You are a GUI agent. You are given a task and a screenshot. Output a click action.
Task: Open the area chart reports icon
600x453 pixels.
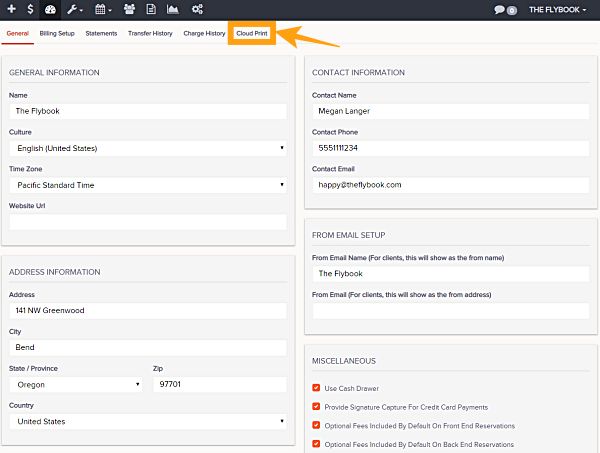(173, 9)
